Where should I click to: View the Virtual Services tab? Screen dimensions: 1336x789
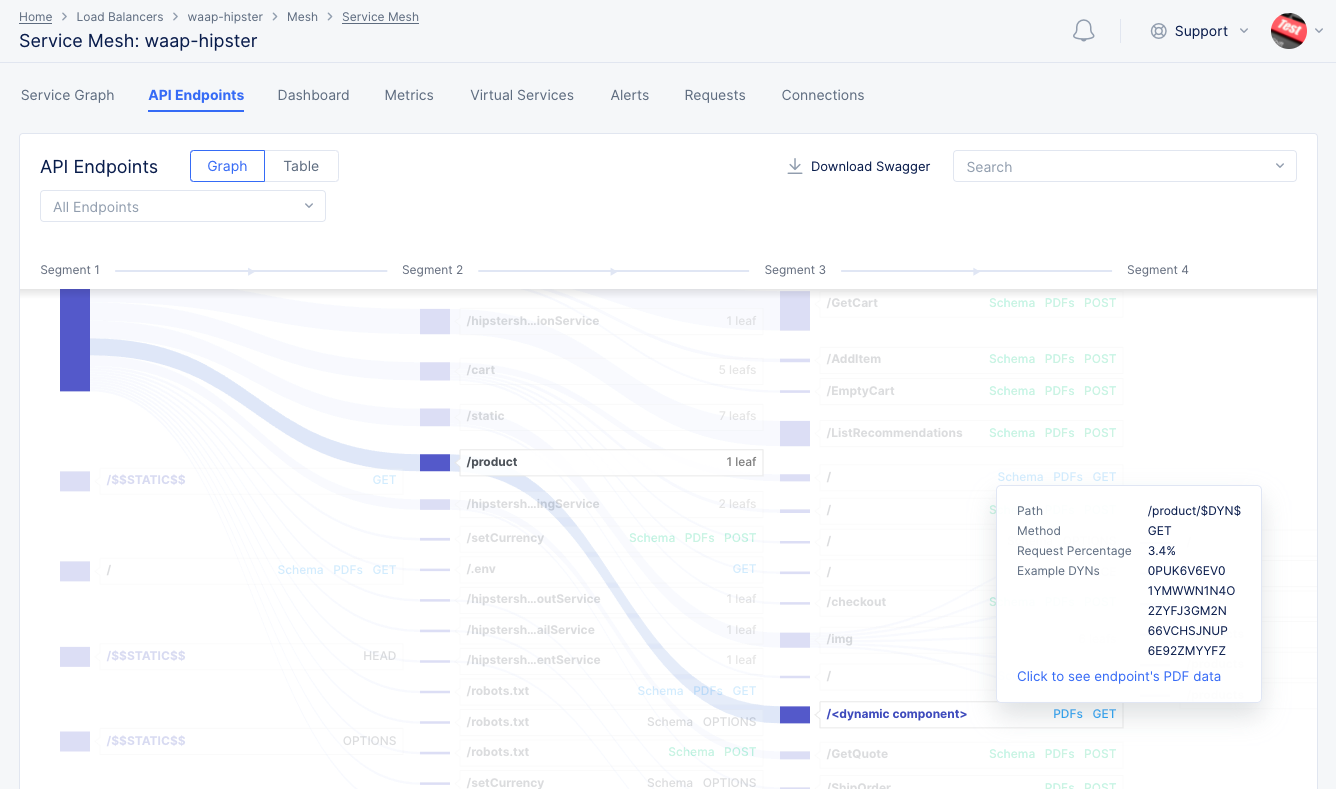pos(521,95)
